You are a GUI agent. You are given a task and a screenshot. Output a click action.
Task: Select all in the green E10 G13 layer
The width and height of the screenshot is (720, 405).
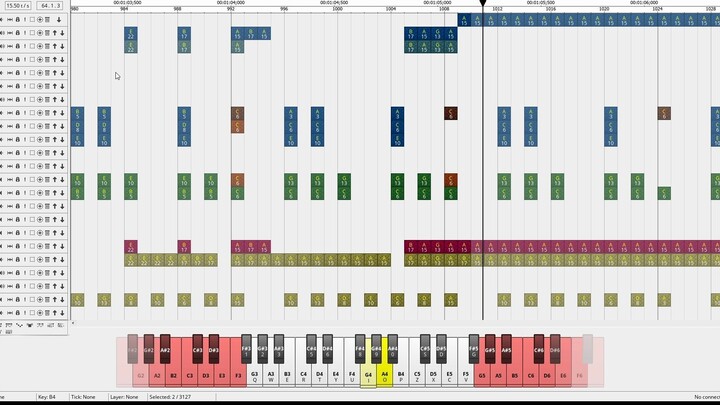click(x=32, y=180)
